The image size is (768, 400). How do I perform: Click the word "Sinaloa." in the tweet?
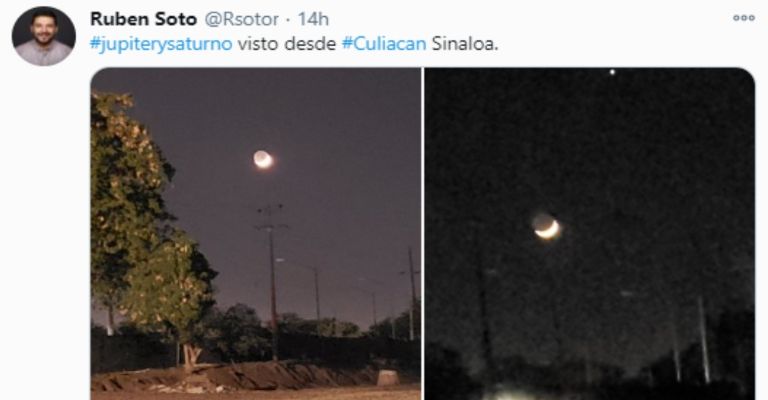click(x=465, y=44)
